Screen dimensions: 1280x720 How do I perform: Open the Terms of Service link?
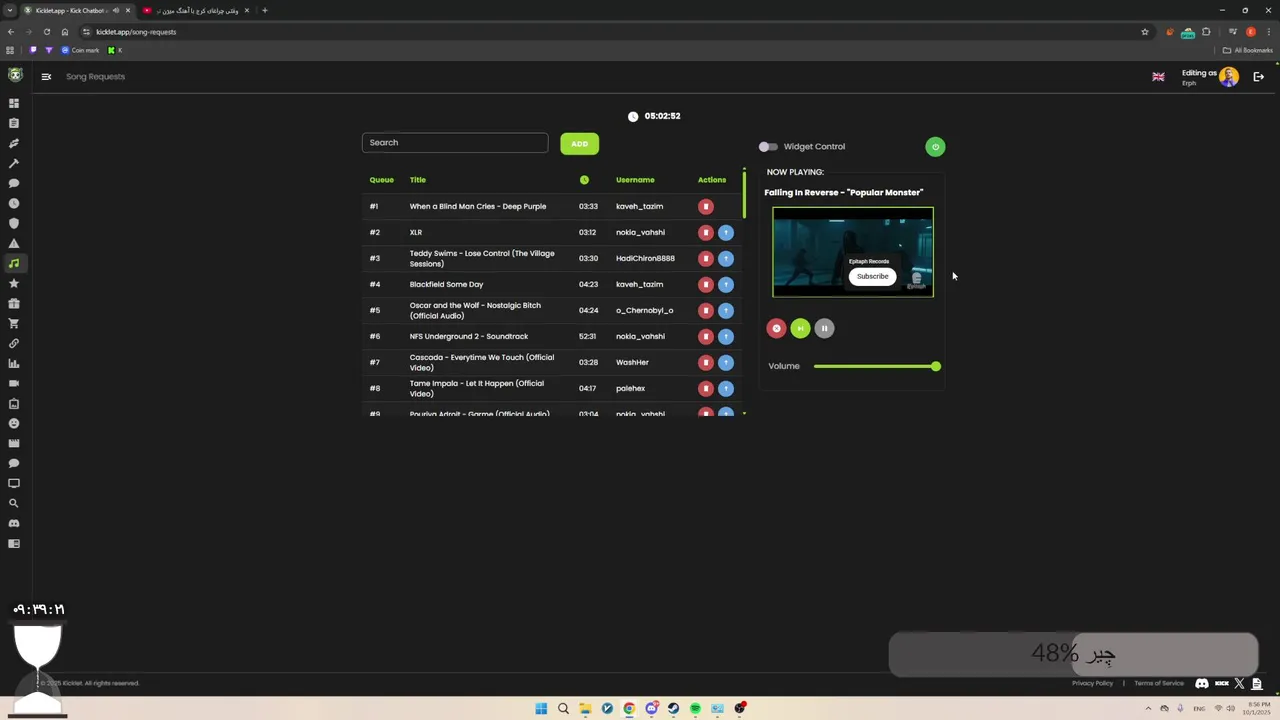[1159, 683]
